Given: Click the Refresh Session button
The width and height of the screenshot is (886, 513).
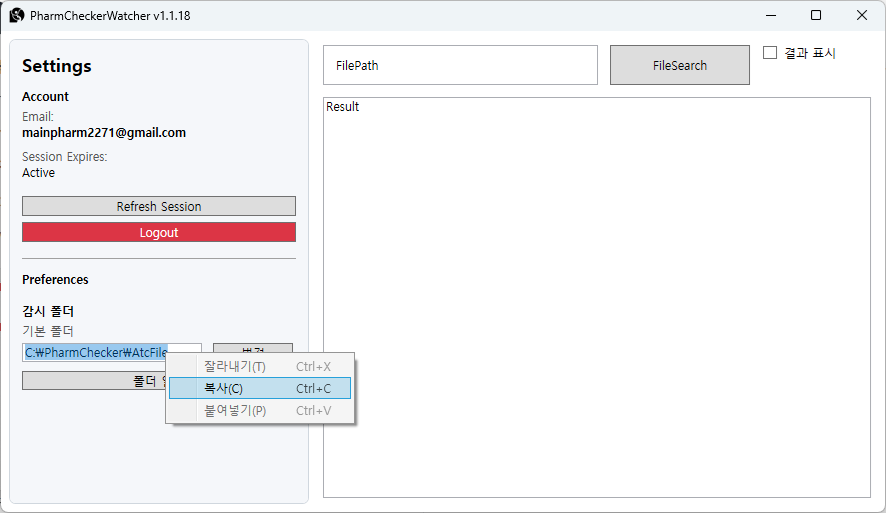Looking at the screenshot, I should (x=159, y=206).
